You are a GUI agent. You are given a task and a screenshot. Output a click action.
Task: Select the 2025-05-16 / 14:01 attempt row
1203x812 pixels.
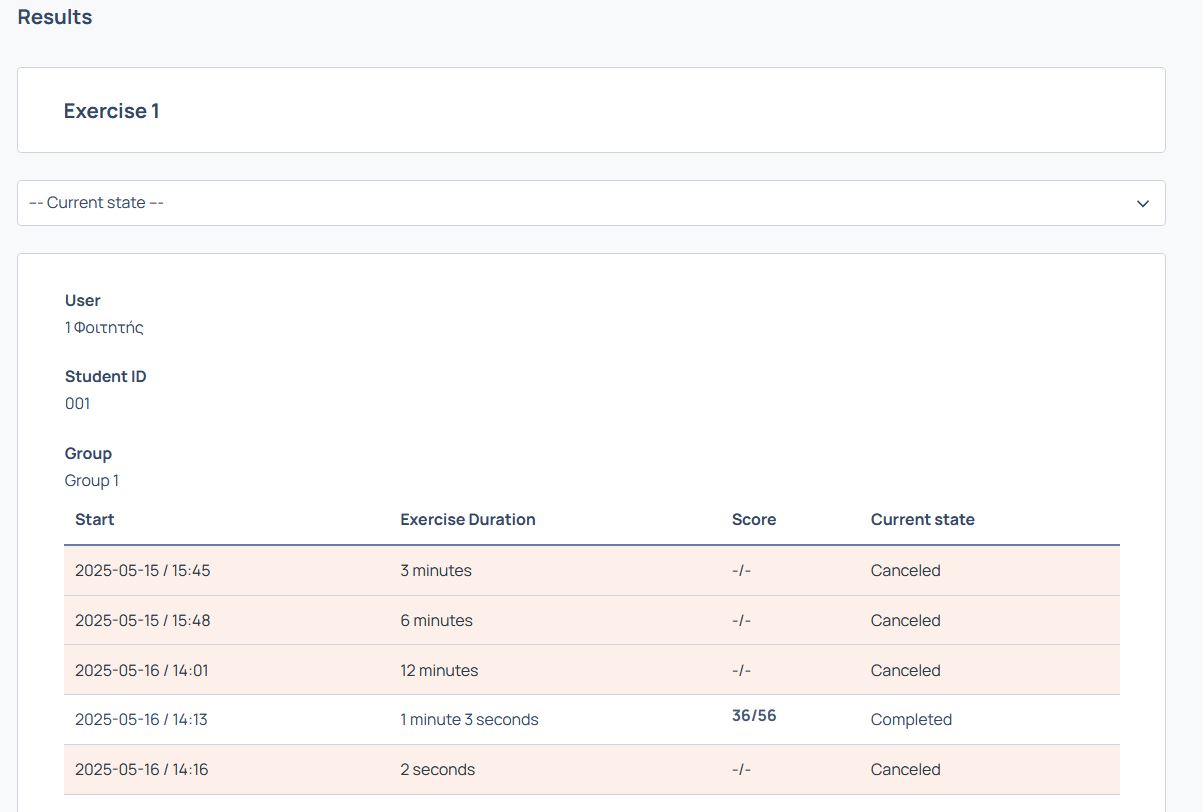(592, 670)
